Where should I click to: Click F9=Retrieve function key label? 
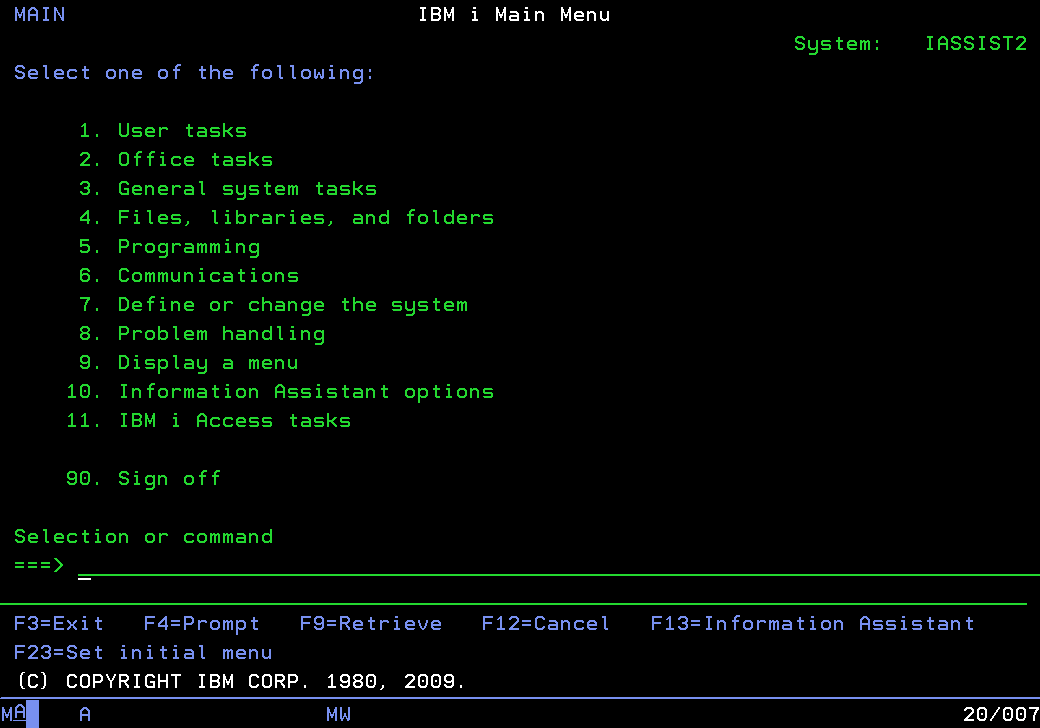[x=371, y=623]
